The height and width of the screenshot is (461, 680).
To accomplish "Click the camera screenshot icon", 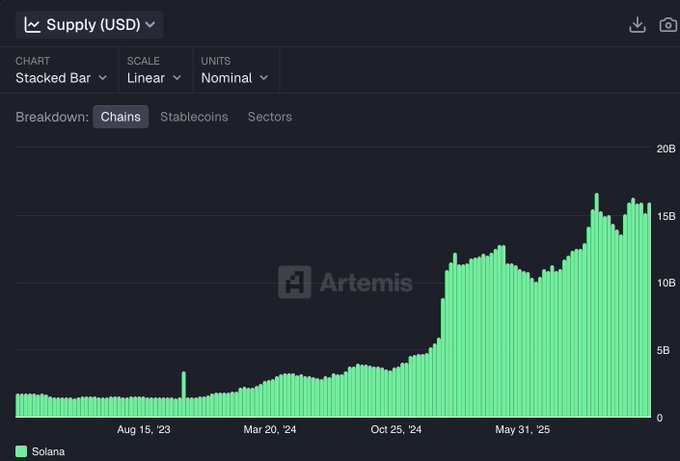I will click(x=669, y=25).
